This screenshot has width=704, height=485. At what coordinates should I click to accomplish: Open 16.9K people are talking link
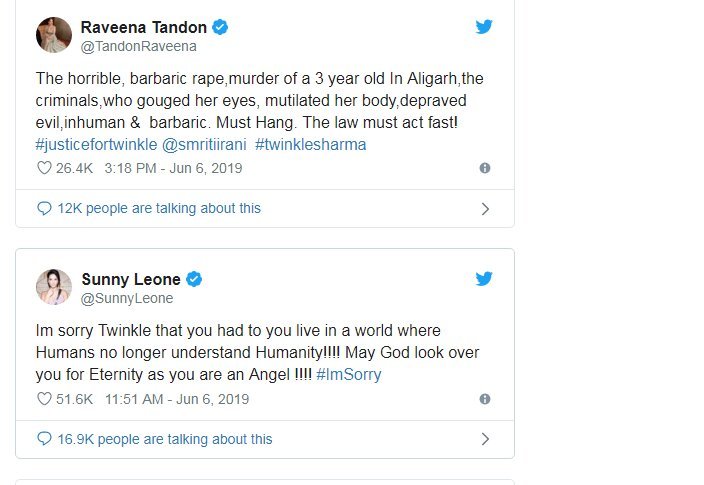[164, 439]
